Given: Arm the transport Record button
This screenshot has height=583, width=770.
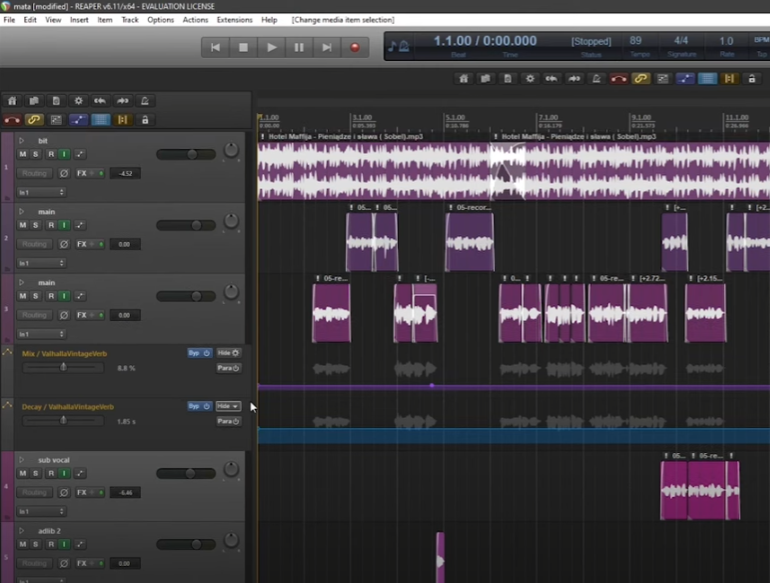Looking at the screenshot, I should pyautogui.click(x=355, y=48).
